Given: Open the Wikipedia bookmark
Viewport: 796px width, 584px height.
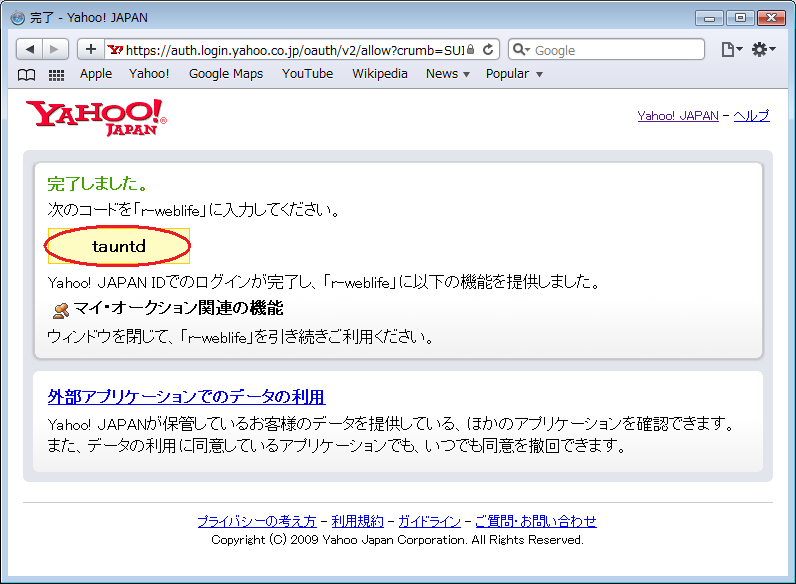Looking at the screenshot, I should pyautogui.click(x=380, y=74).
